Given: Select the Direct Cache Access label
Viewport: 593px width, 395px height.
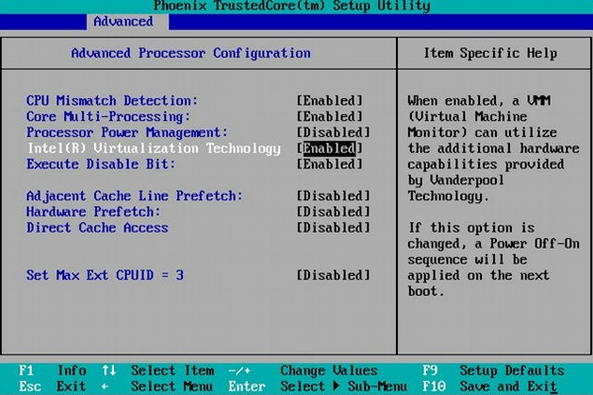Looking at the screenshot, I should click(97, 228).
